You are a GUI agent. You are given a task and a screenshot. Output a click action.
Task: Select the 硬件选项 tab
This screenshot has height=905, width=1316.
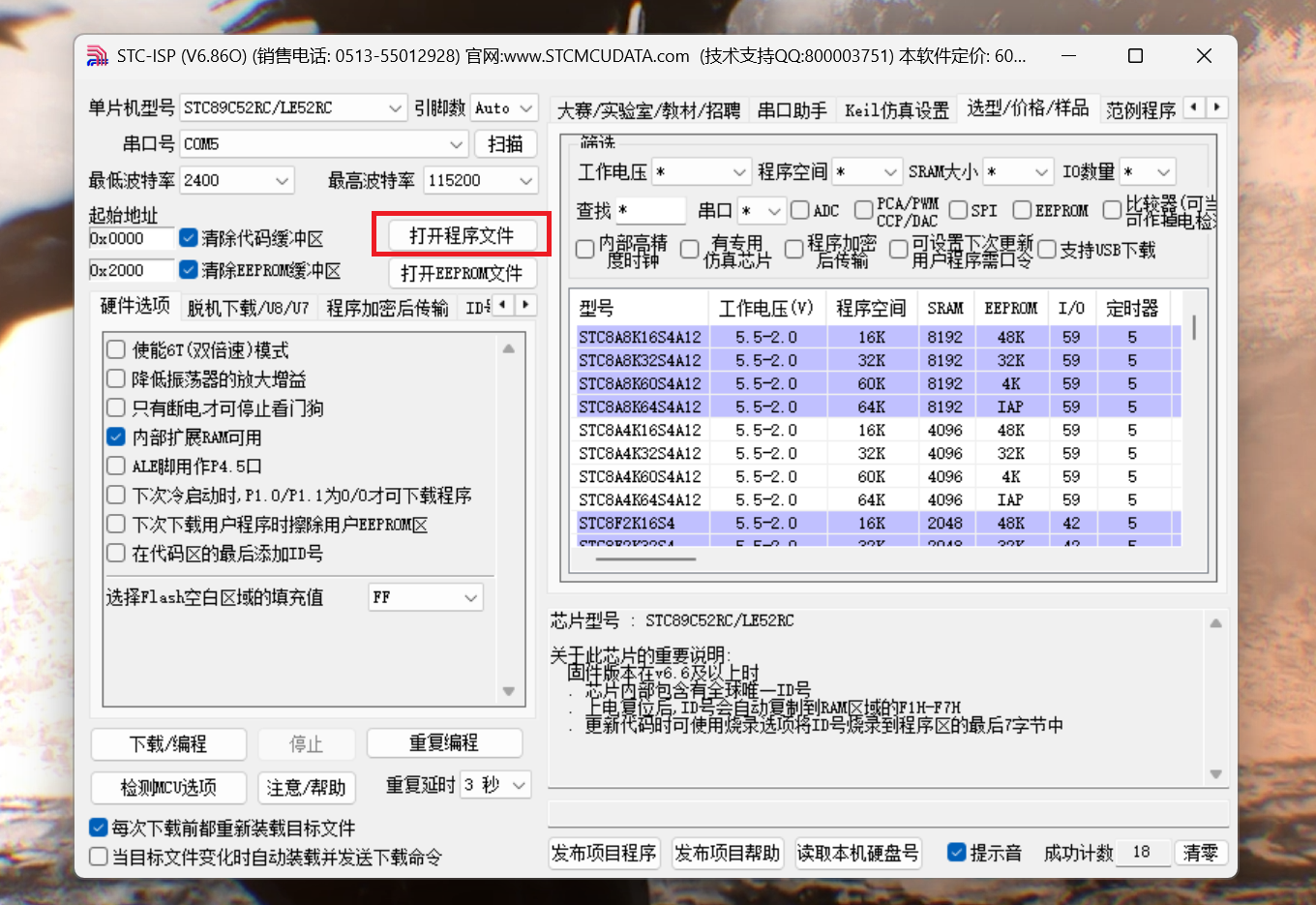(x=135, y=306)
